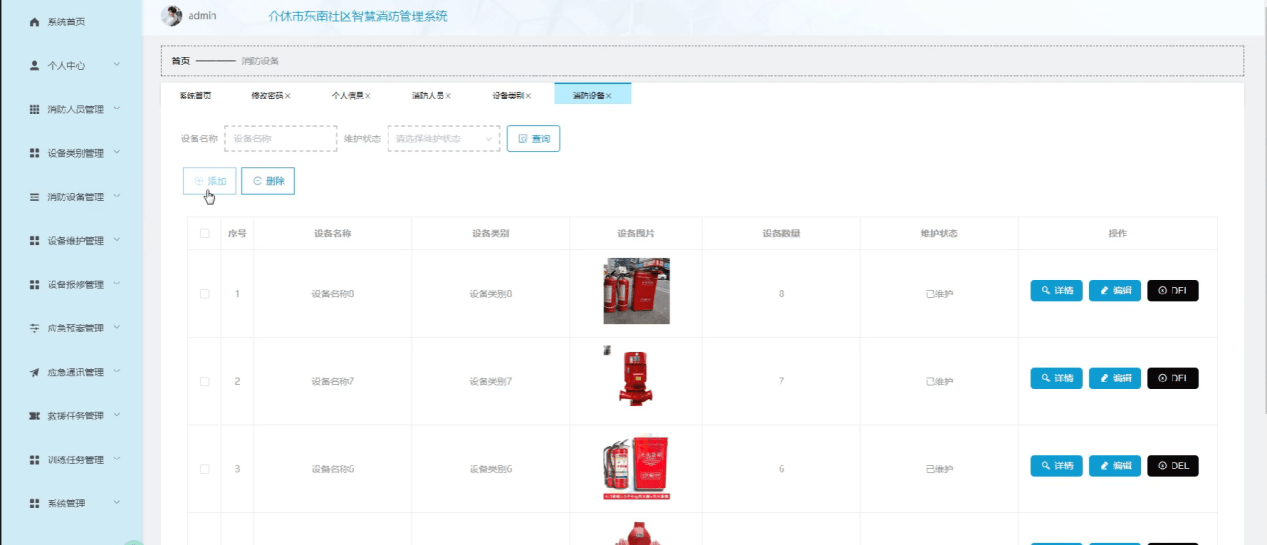This screenshot has width=1267, height=545.
Task: Click the 查询 search button
Action: click(x=534, y=139)
